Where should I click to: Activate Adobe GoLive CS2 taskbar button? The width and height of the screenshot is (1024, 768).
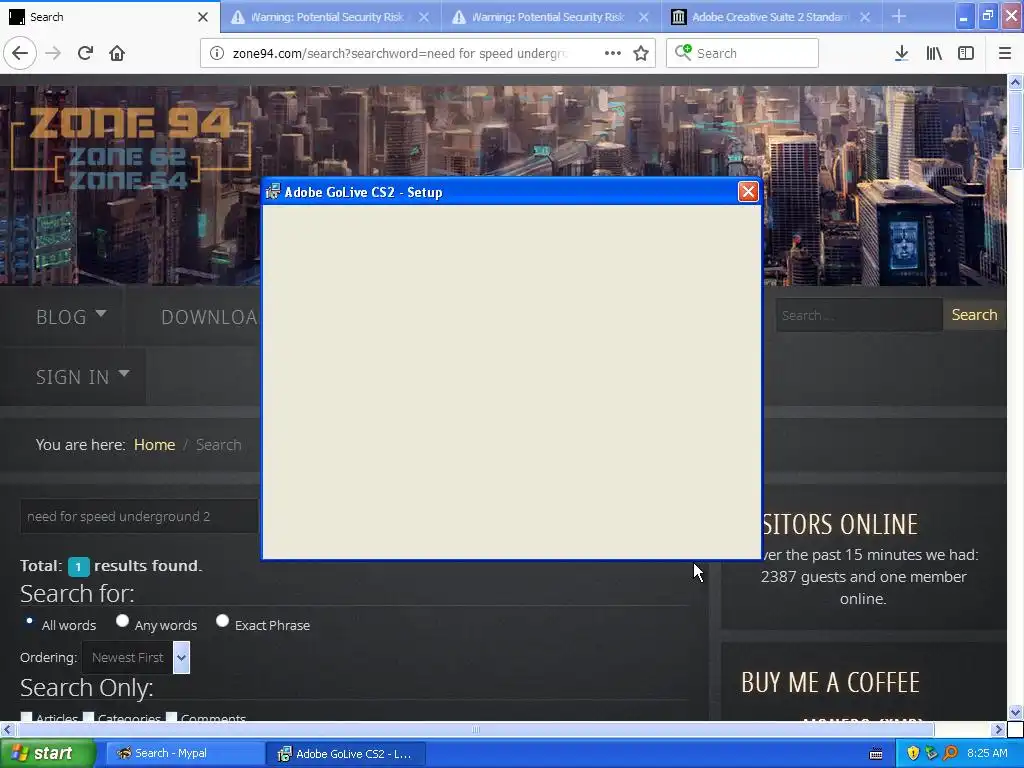[346, 754]
